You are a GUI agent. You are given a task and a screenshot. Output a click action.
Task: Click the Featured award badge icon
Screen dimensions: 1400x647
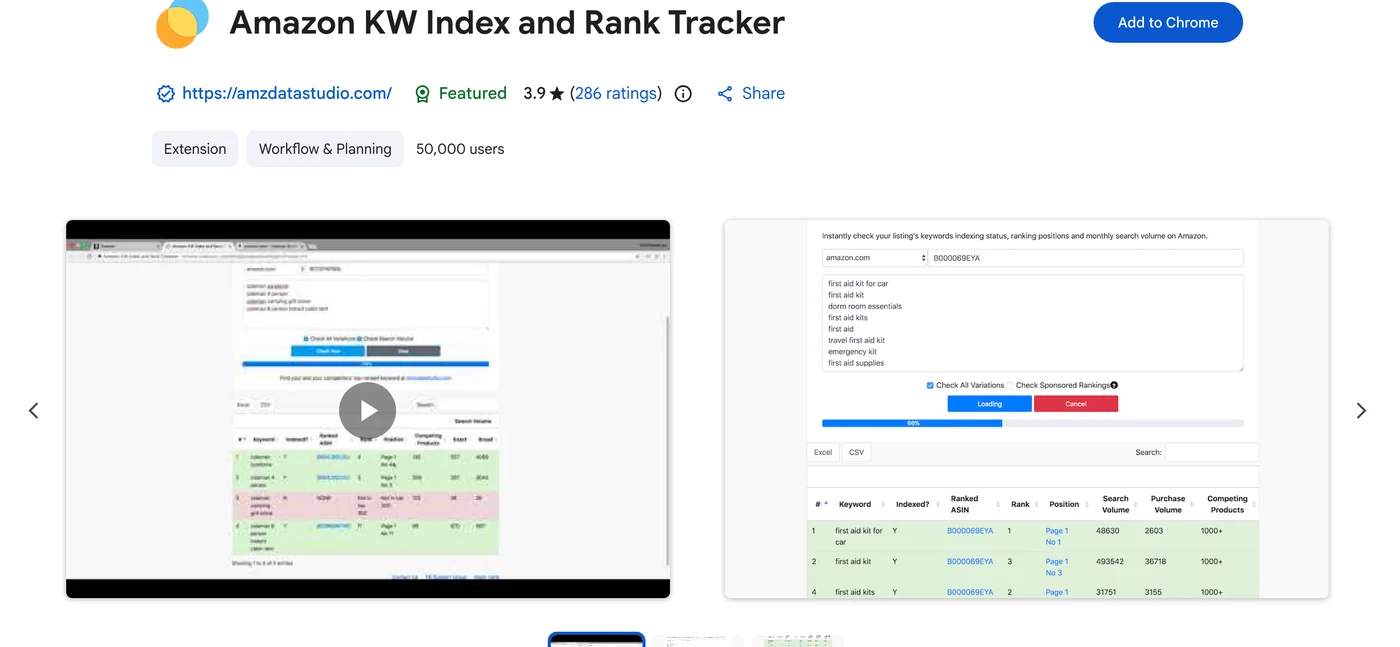click(x=422, y=93)
